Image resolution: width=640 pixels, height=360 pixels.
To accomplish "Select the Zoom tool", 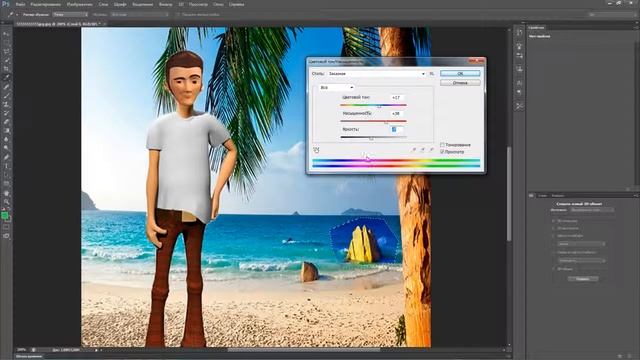I will tap(6, 202).
